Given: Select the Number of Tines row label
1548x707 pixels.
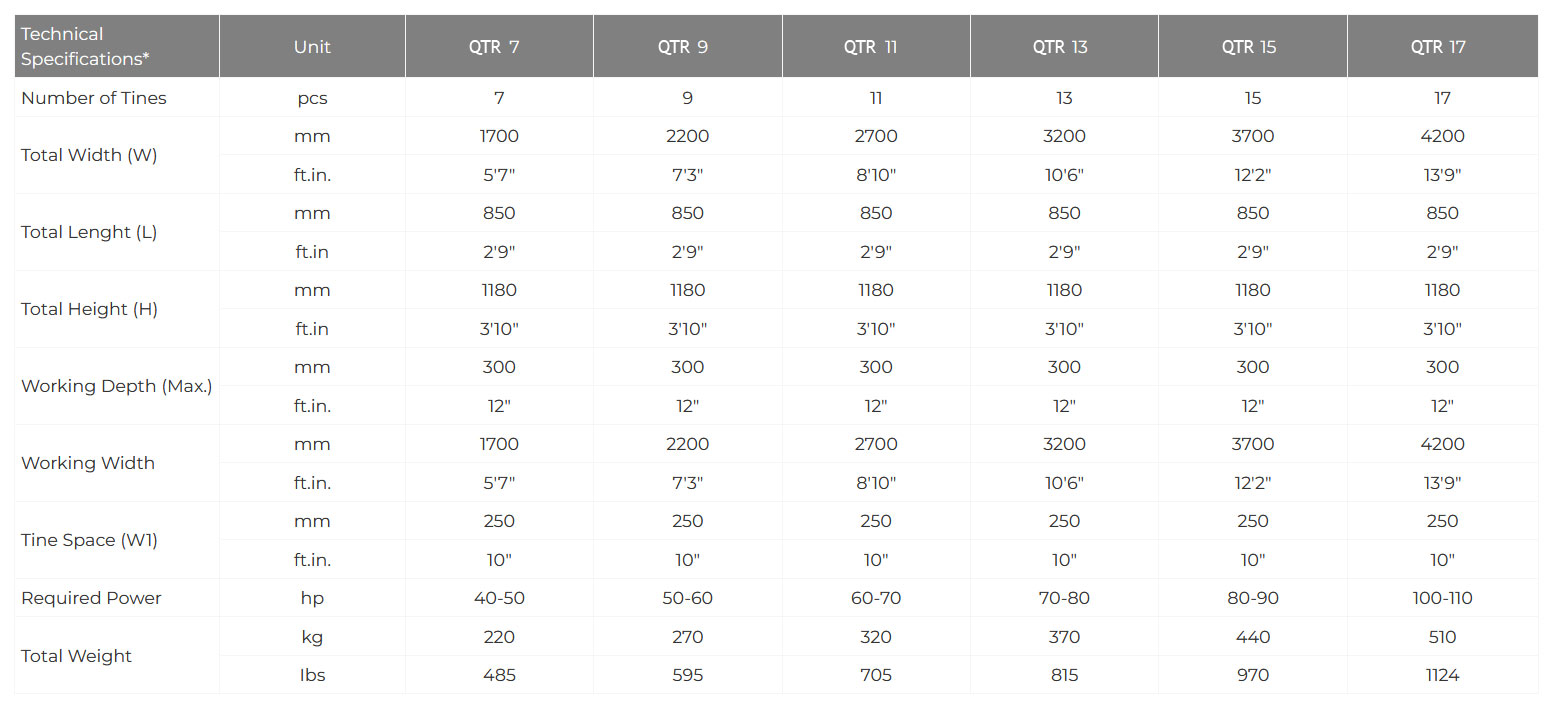Looking at the screenshot, I should point(94,98).
